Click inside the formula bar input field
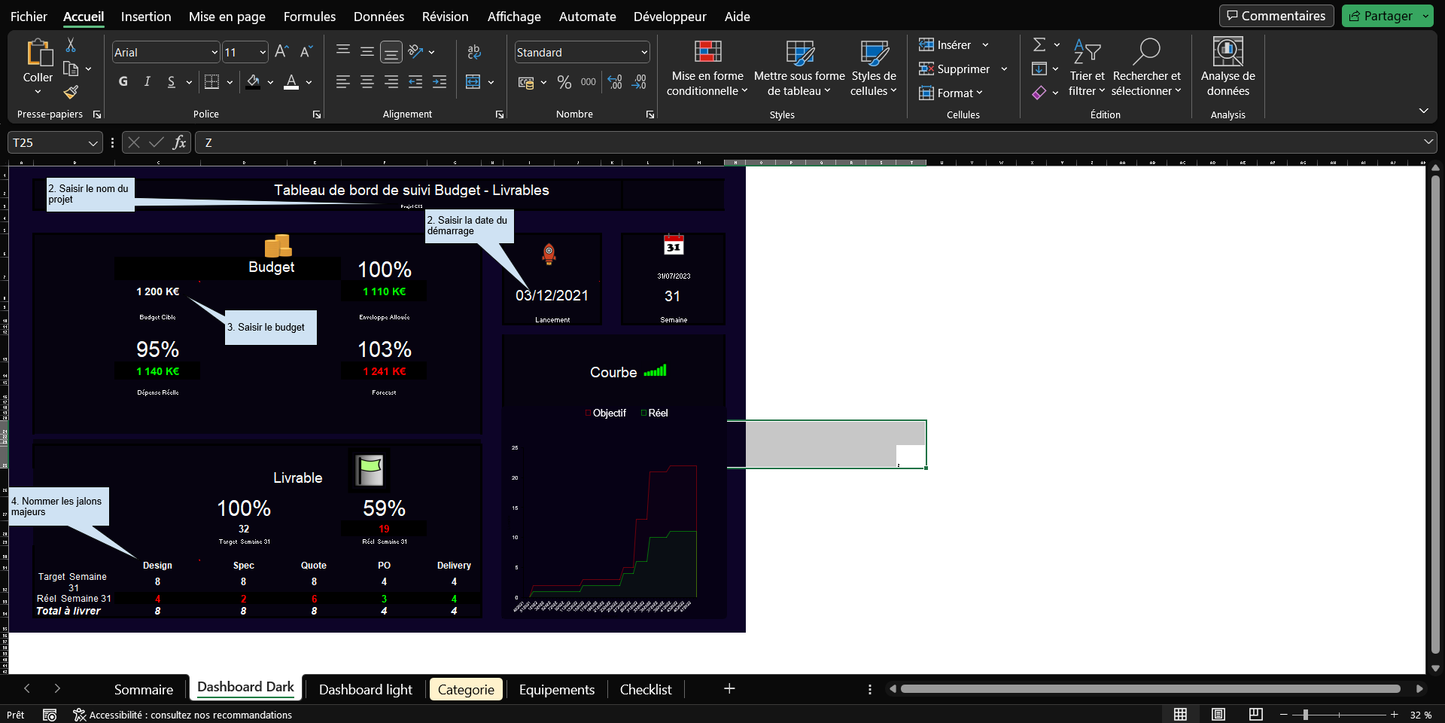 point(800,143)
